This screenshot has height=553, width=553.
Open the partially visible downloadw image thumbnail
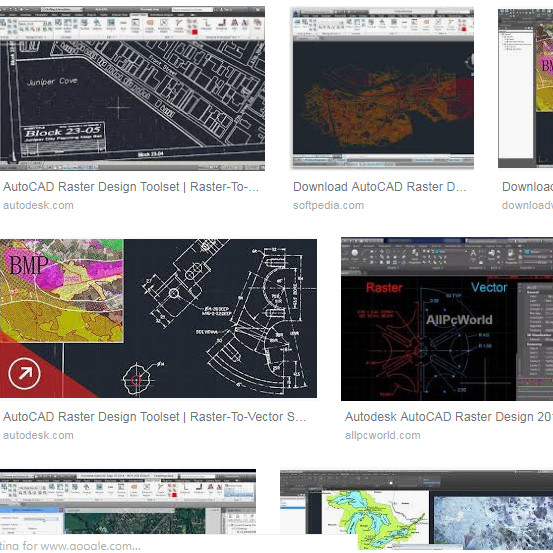[525, 88]
